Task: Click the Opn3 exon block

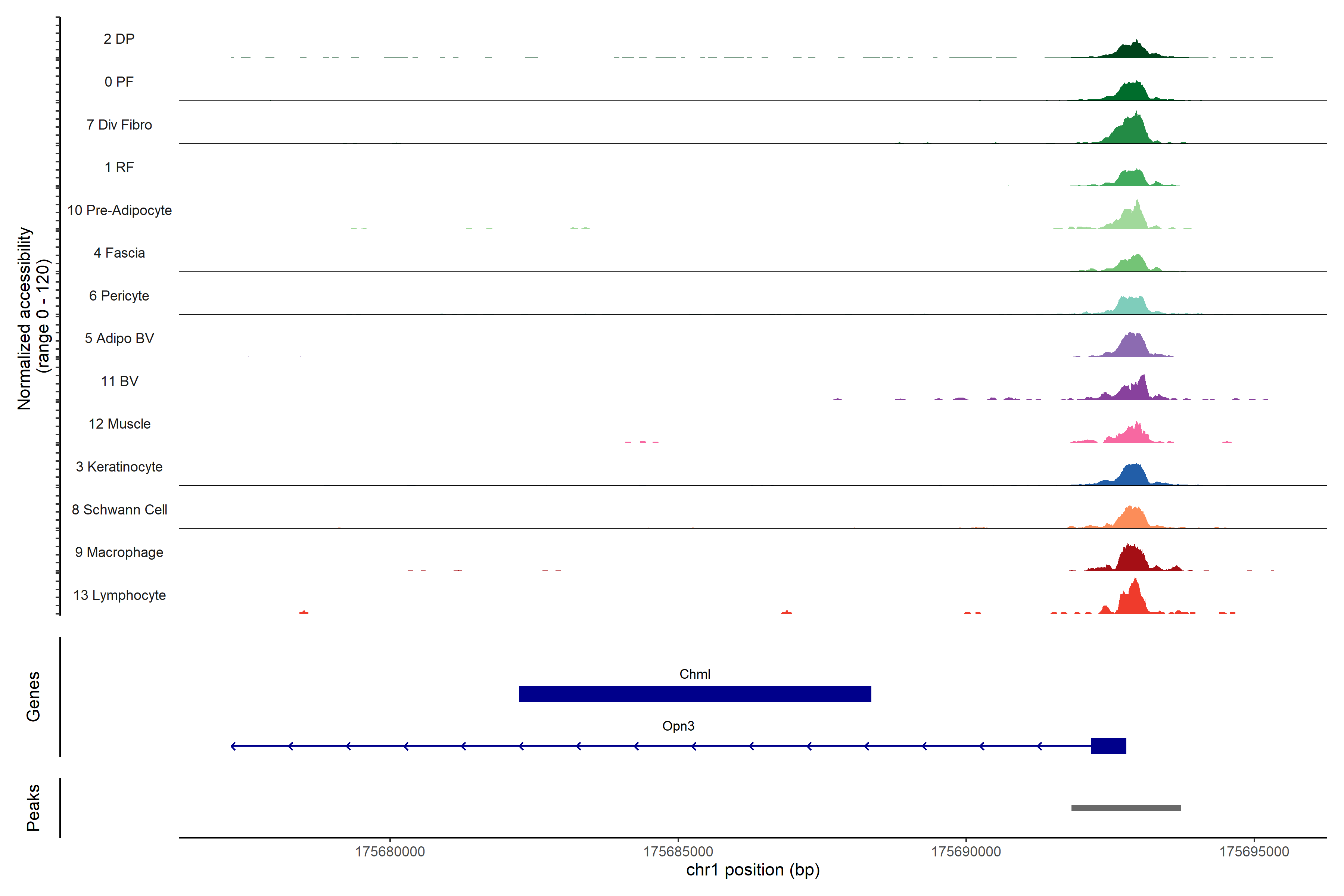Action: pos(1108,746)
